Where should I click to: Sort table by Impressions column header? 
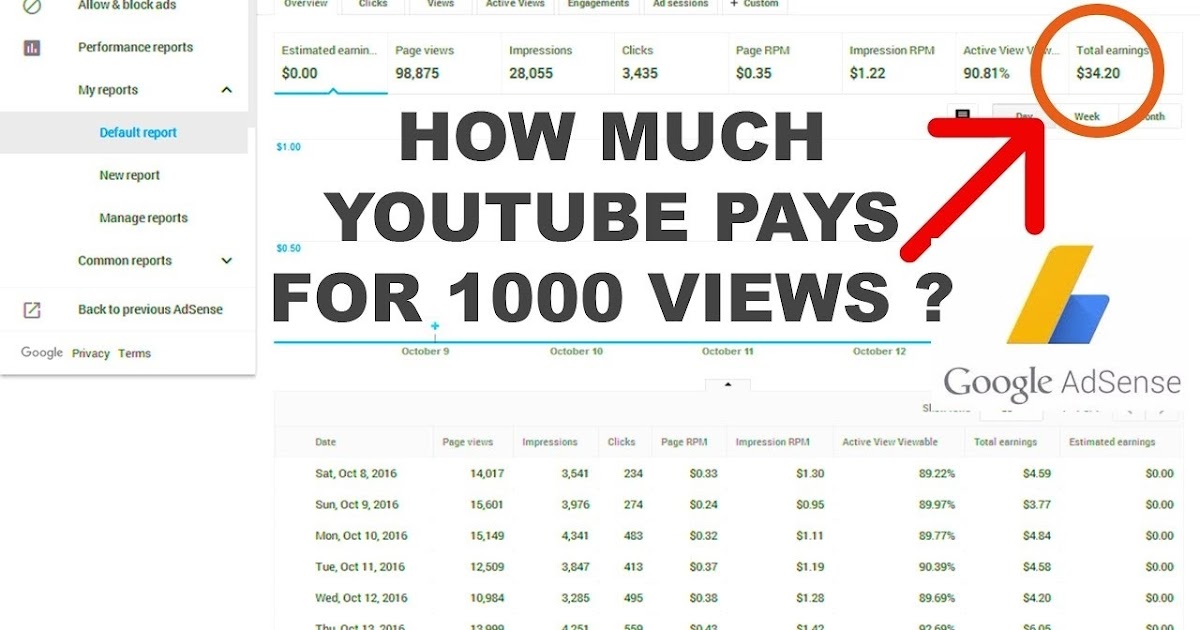coord(550,442)
